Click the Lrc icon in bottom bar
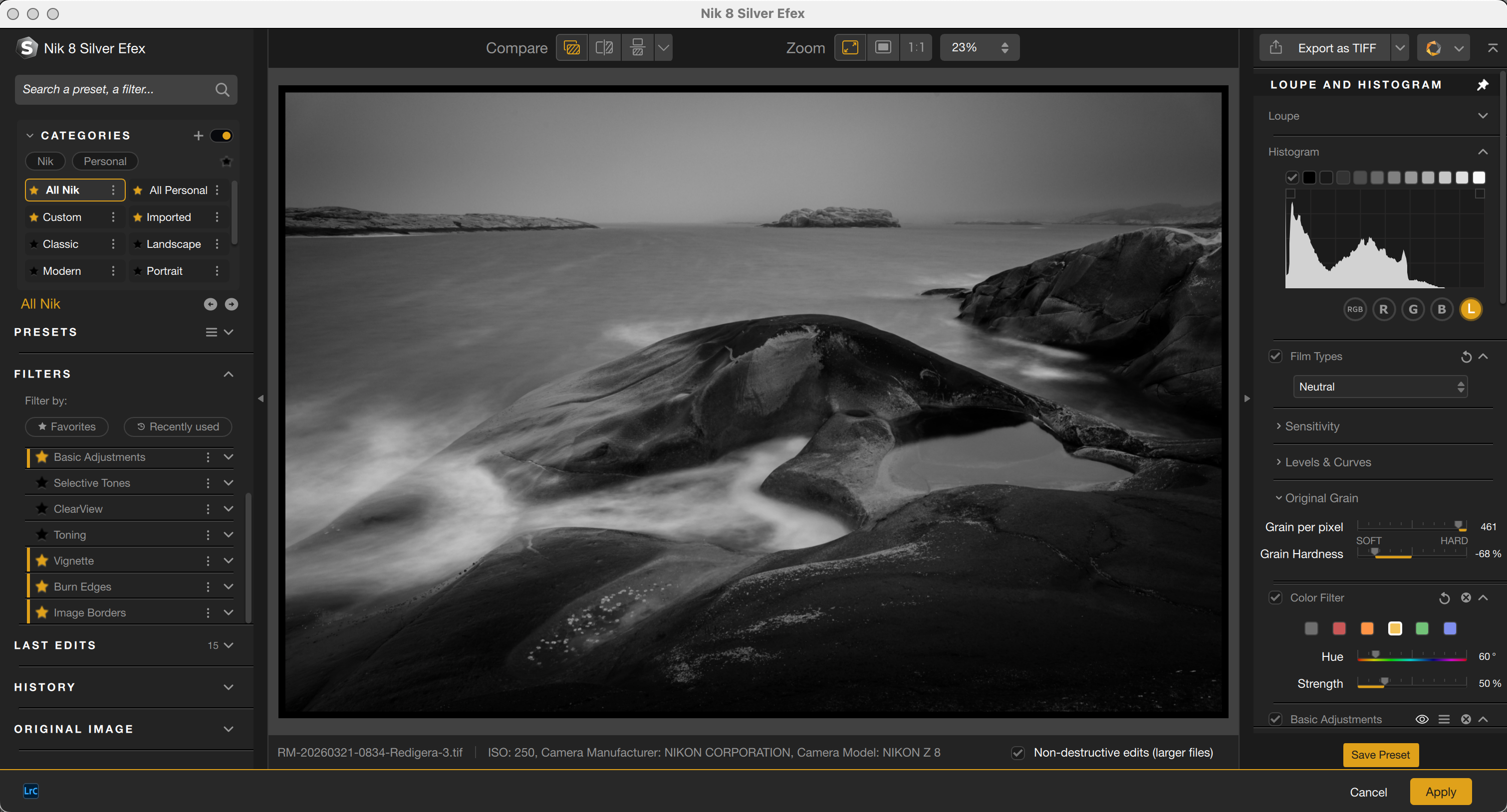The width and height of the screenshot is (1507, 812). point(30,791)
